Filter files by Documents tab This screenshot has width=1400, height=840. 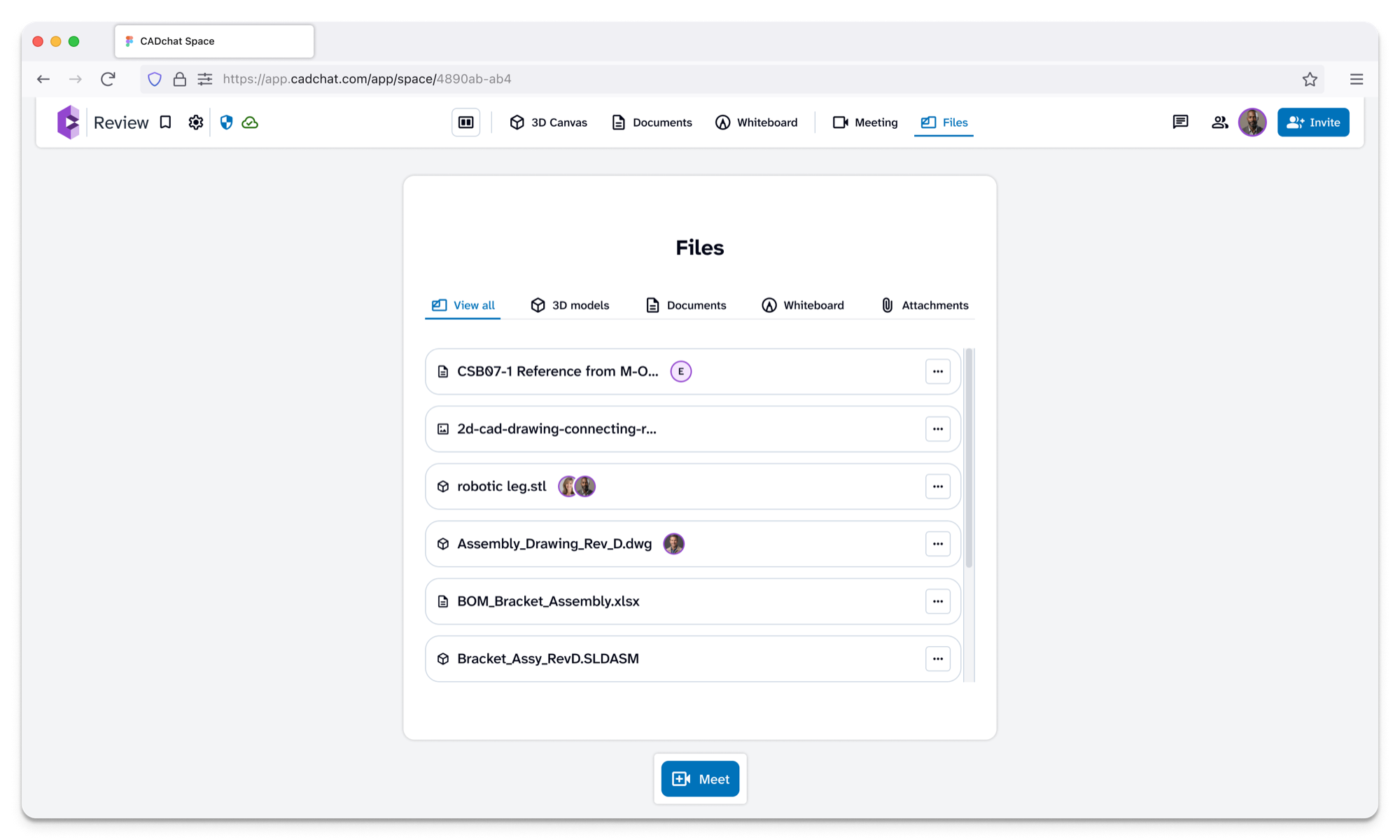click(686, 305)
